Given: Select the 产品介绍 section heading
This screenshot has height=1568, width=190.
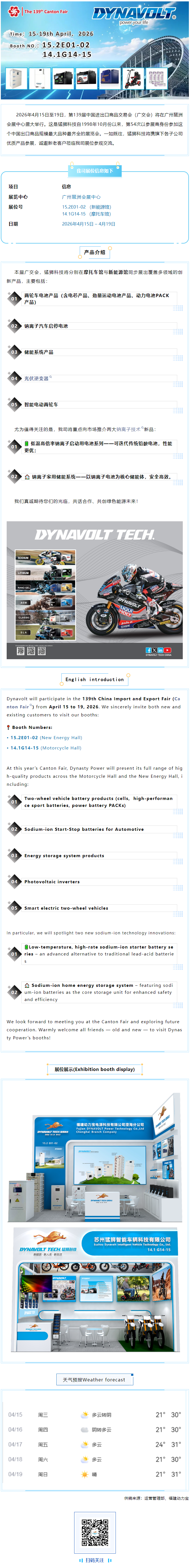Looking at the screenshot, I should [94, 252].
